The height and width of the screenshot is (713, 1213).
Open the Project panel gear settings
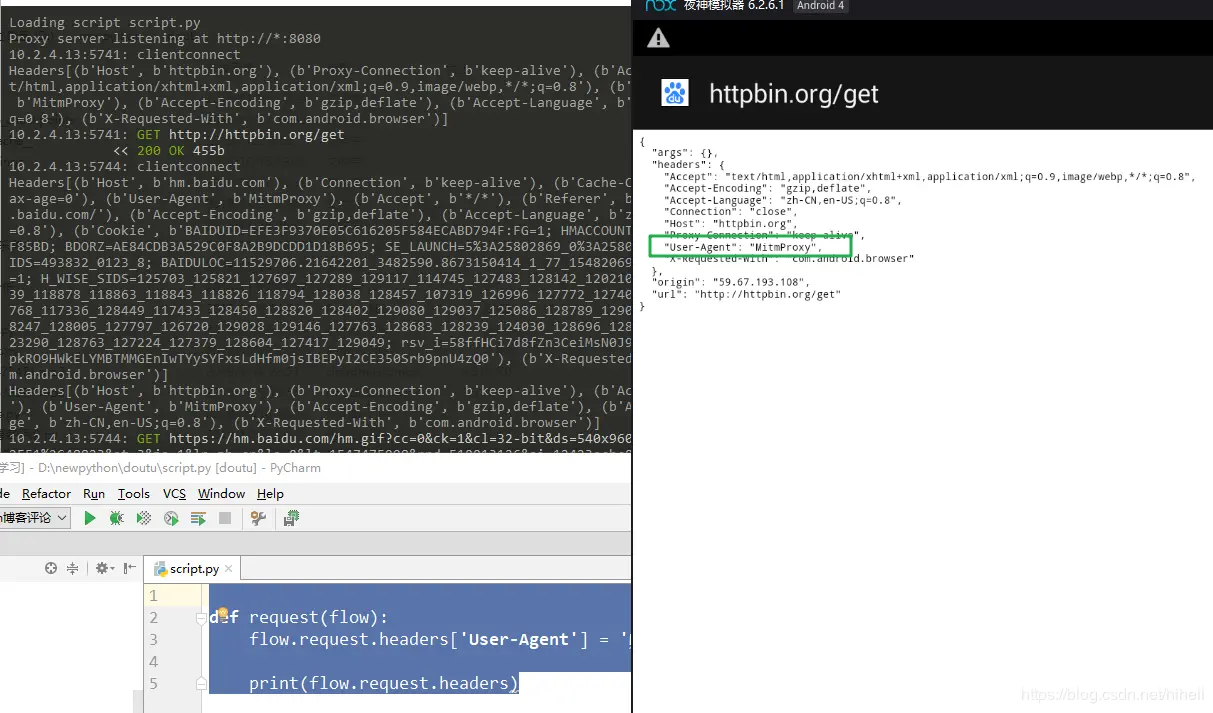point(102,568)
